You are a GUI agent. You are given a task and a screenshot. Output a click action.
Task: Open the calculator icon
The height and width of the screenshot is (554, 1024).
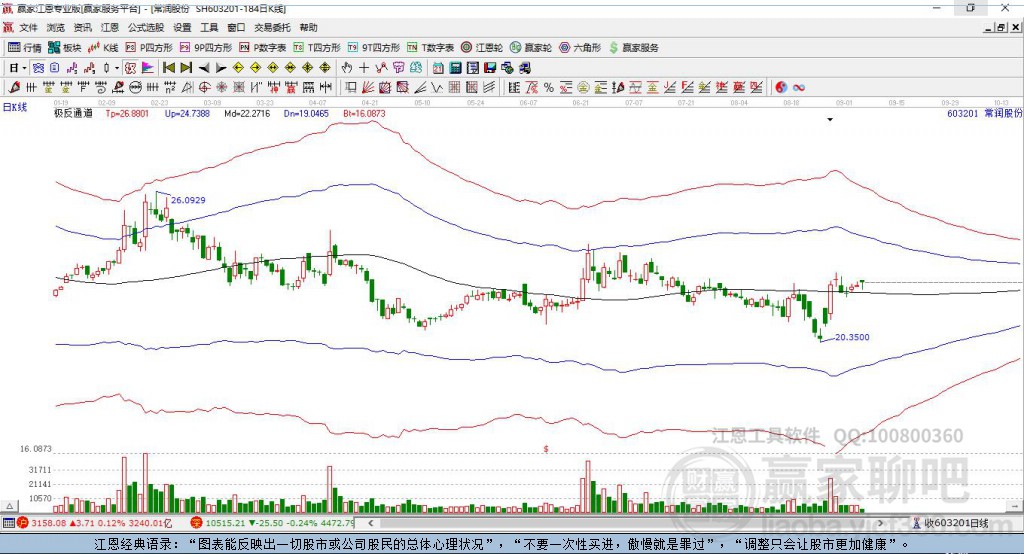click(455, 68)
